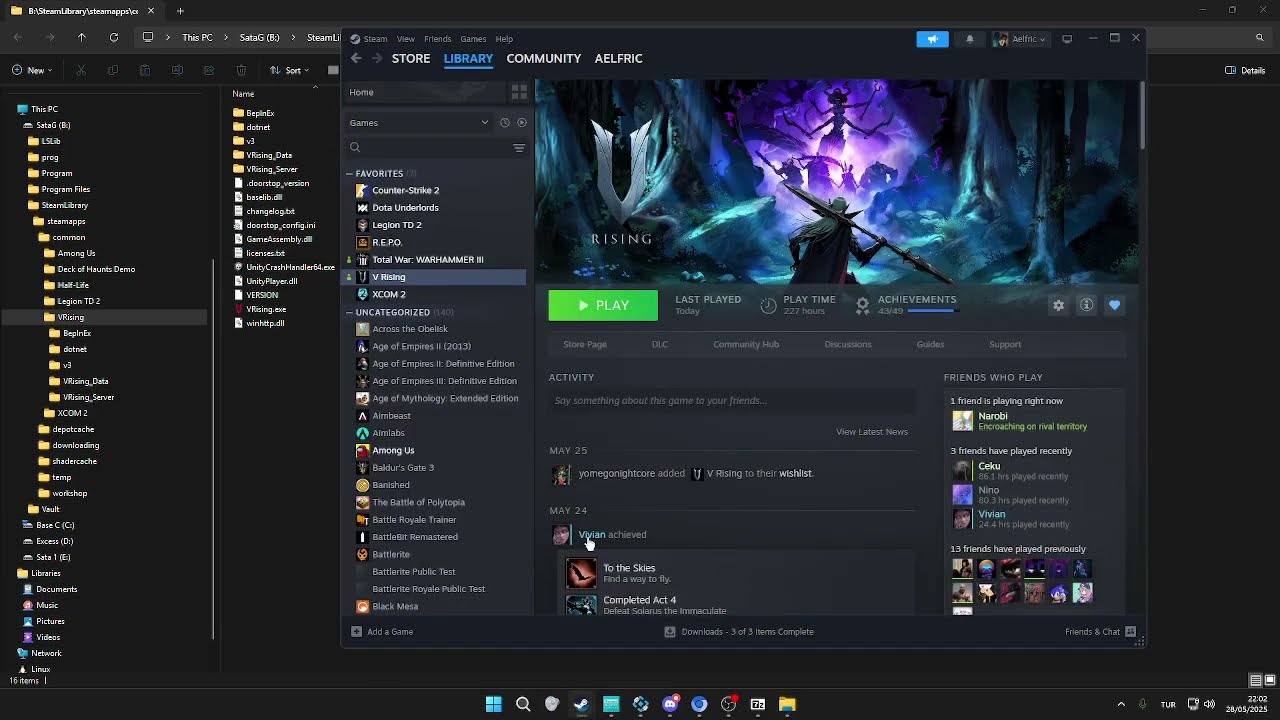1280x720 pixels.
Task: Click the Steam announcements megaphone icon
Action: point(932,39)
